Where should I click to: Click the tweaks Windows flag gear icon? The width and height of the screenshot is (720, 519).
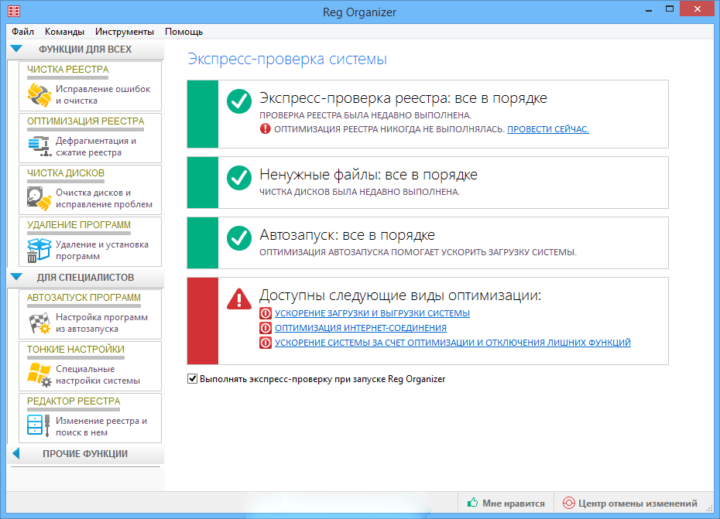tap(39, 374)
